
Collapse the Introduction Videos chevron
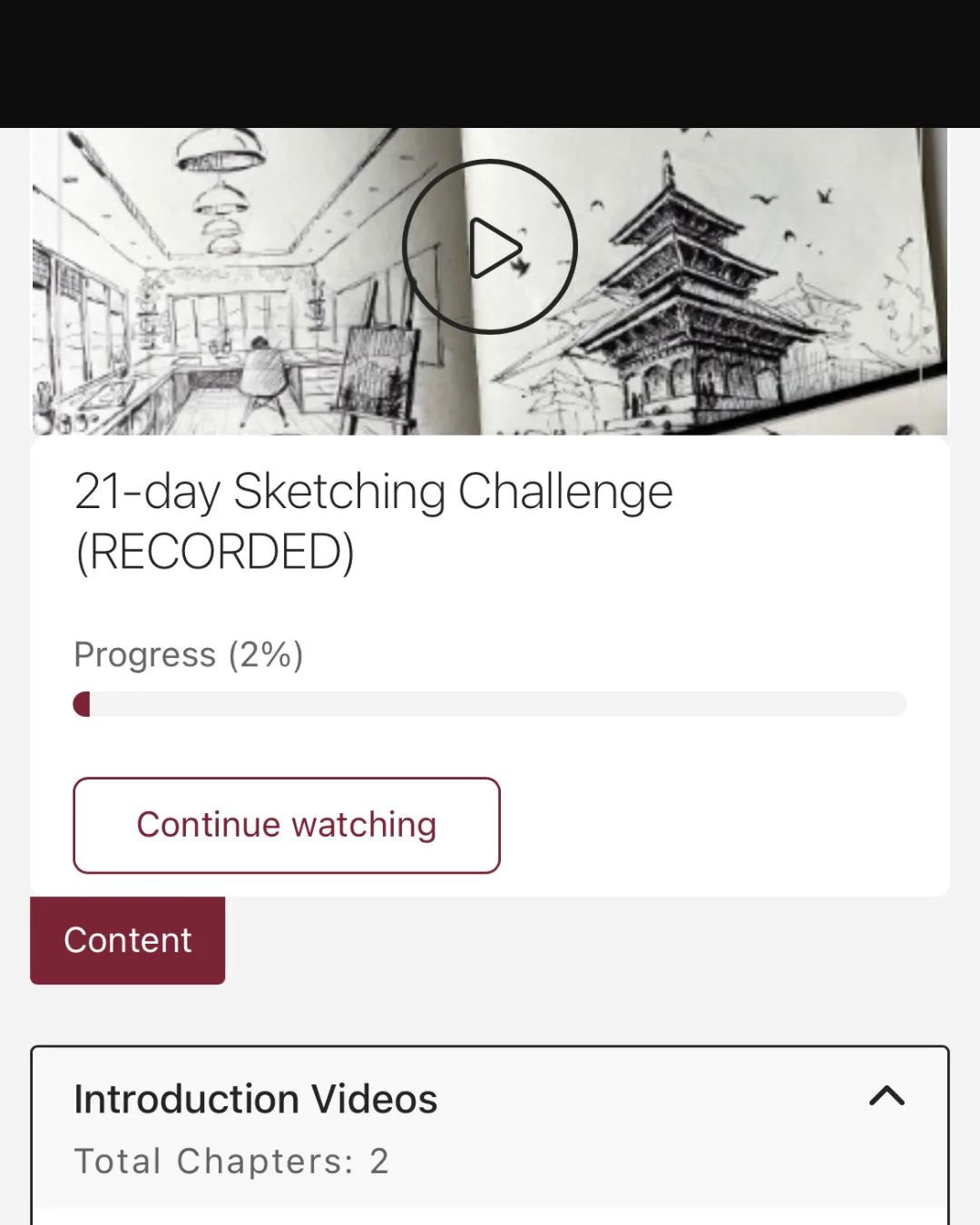click(x=887, y=1096)
